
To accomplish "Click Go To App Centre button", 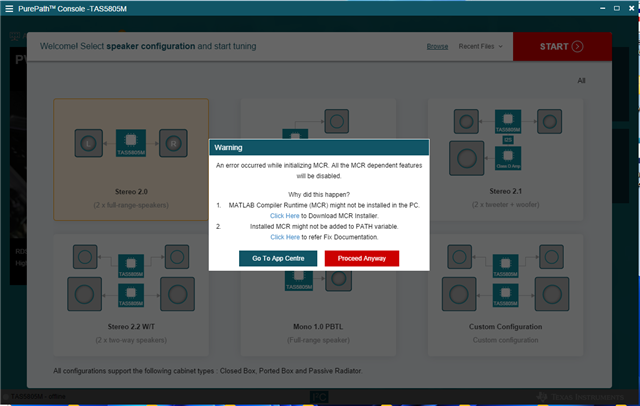I will pos(278,258).
